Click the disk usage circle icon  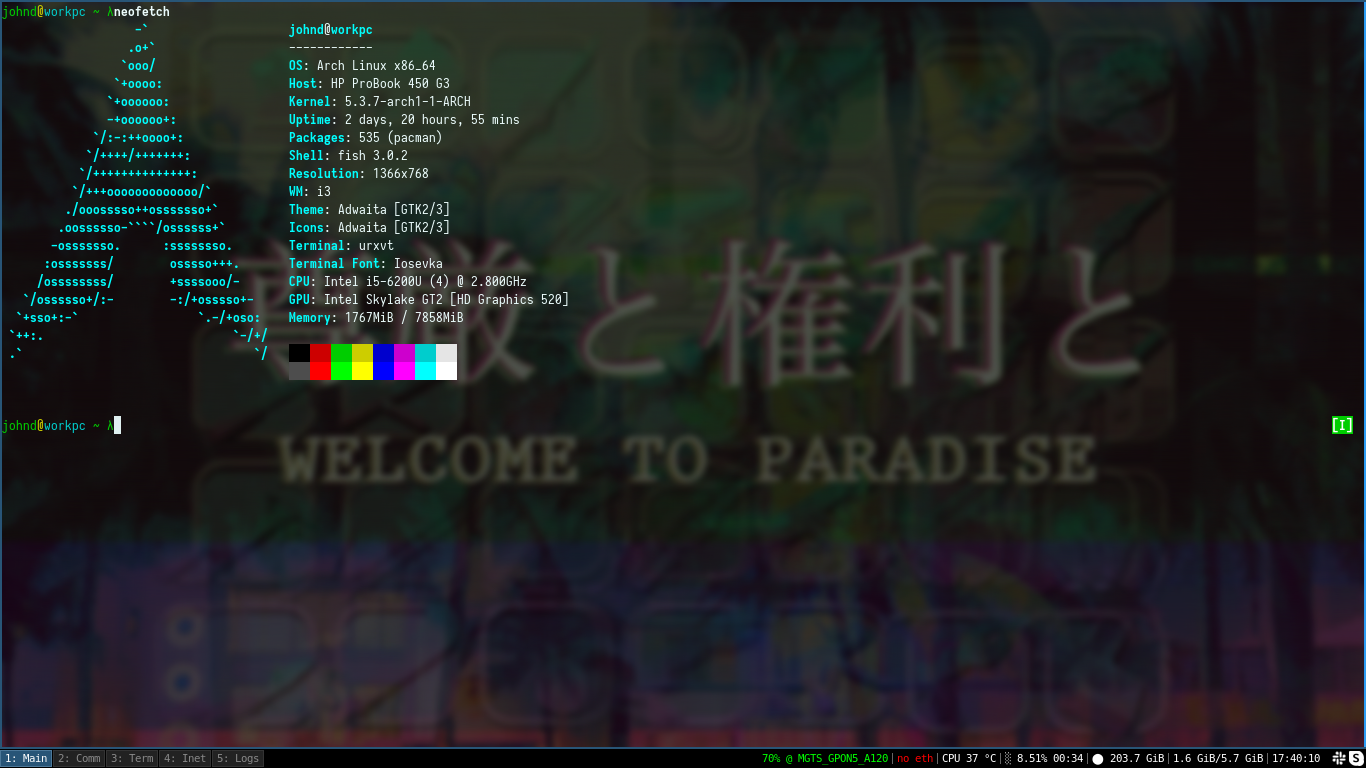1096,757
